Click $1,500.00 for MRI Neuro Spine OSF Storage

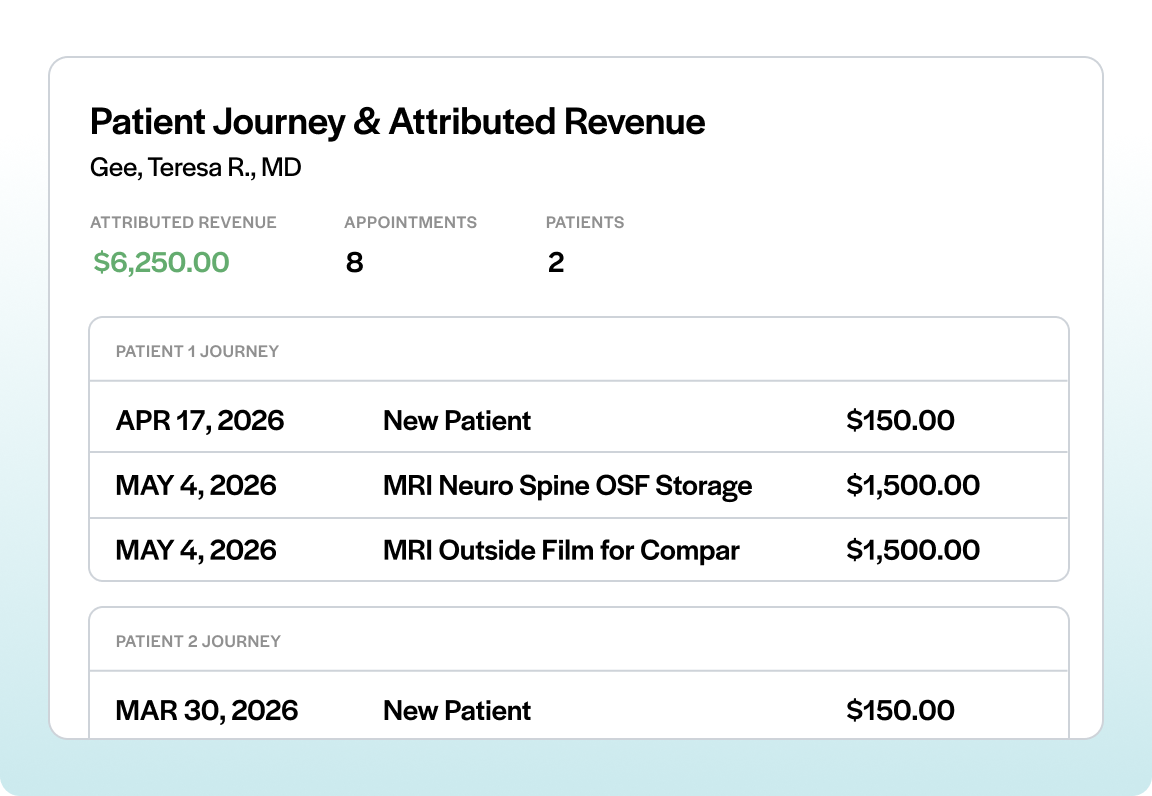coord(912,486)
